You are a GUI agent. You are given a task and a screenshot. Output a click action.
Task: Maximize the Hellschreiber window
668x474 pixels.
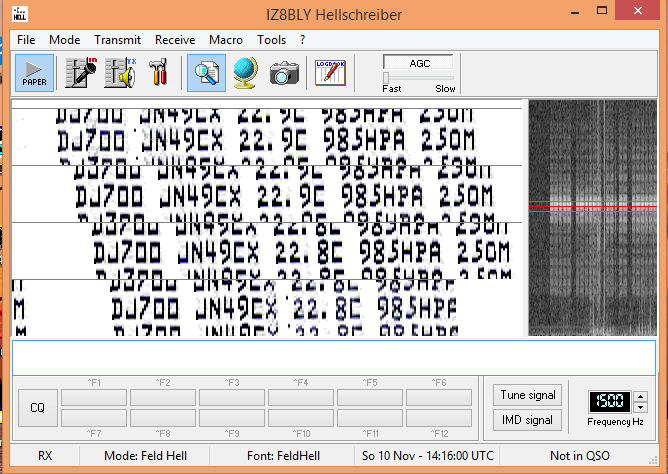click(x=602, y=11)
